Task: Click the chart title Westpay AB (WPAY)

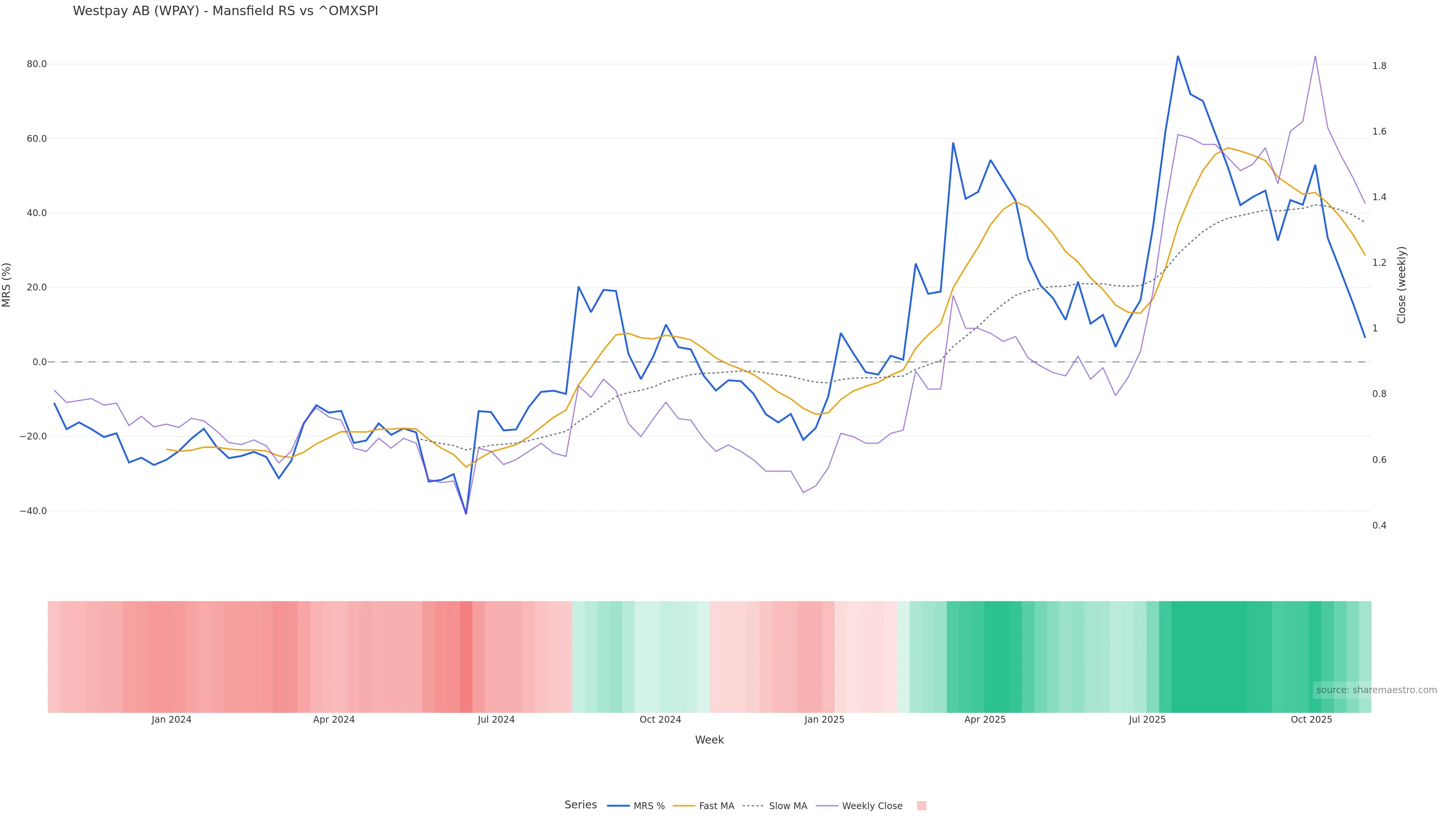Action: tap(225, 11)
